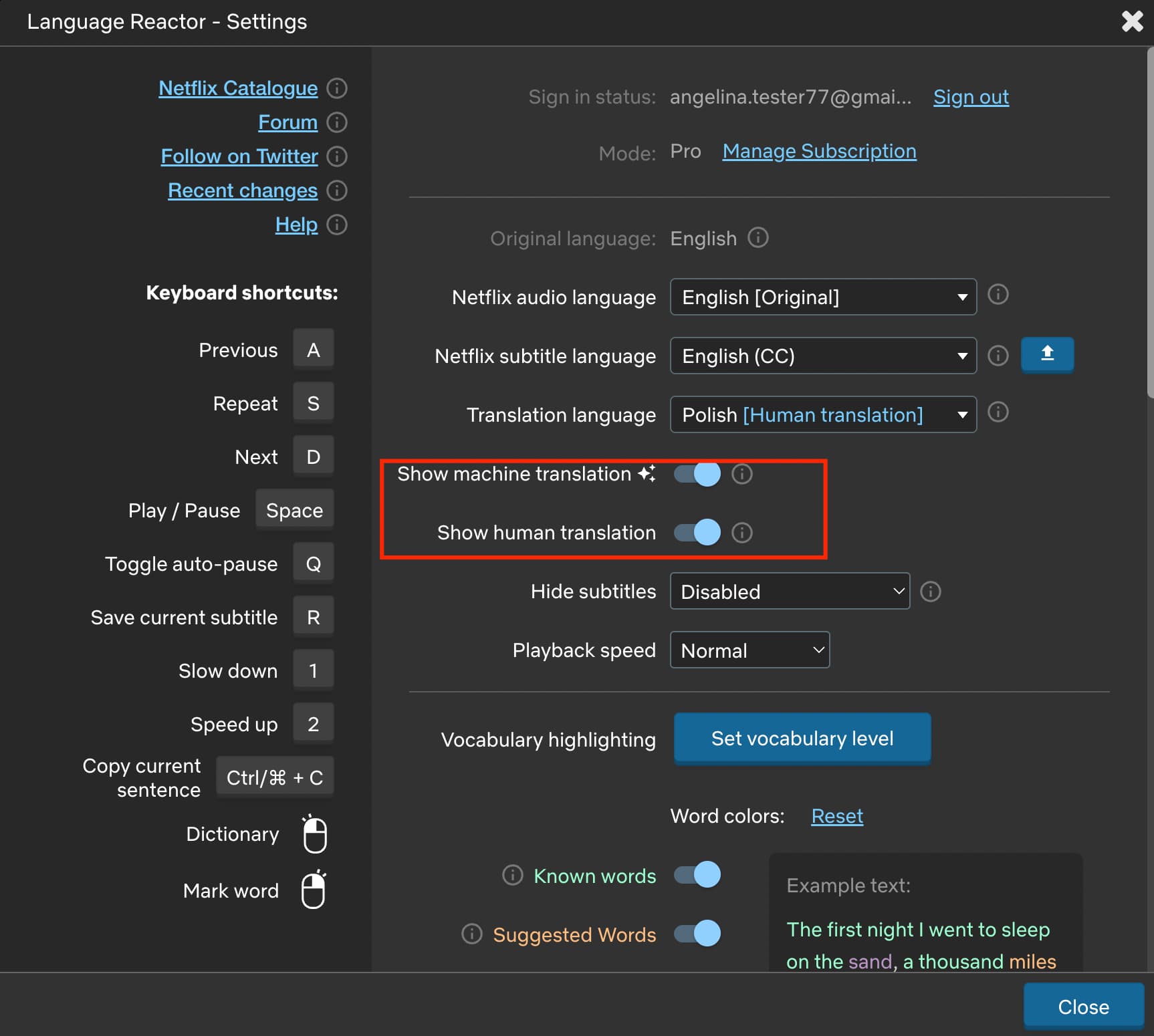Click Manage Subscription link
This screenshot has width=1154, height=1036.
point(819,152)
